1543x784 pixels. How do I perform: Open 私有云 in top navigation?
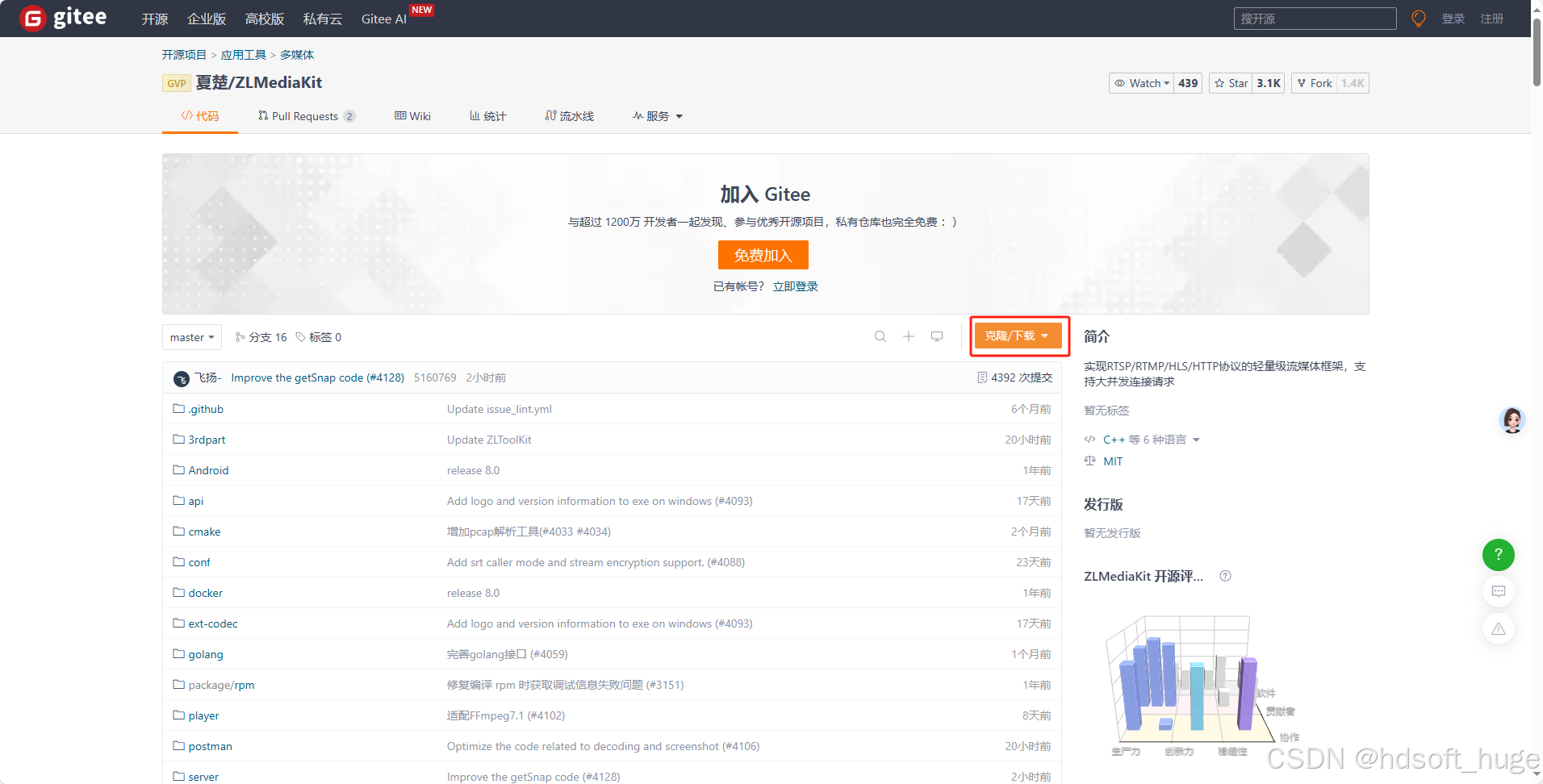[323, 19]
